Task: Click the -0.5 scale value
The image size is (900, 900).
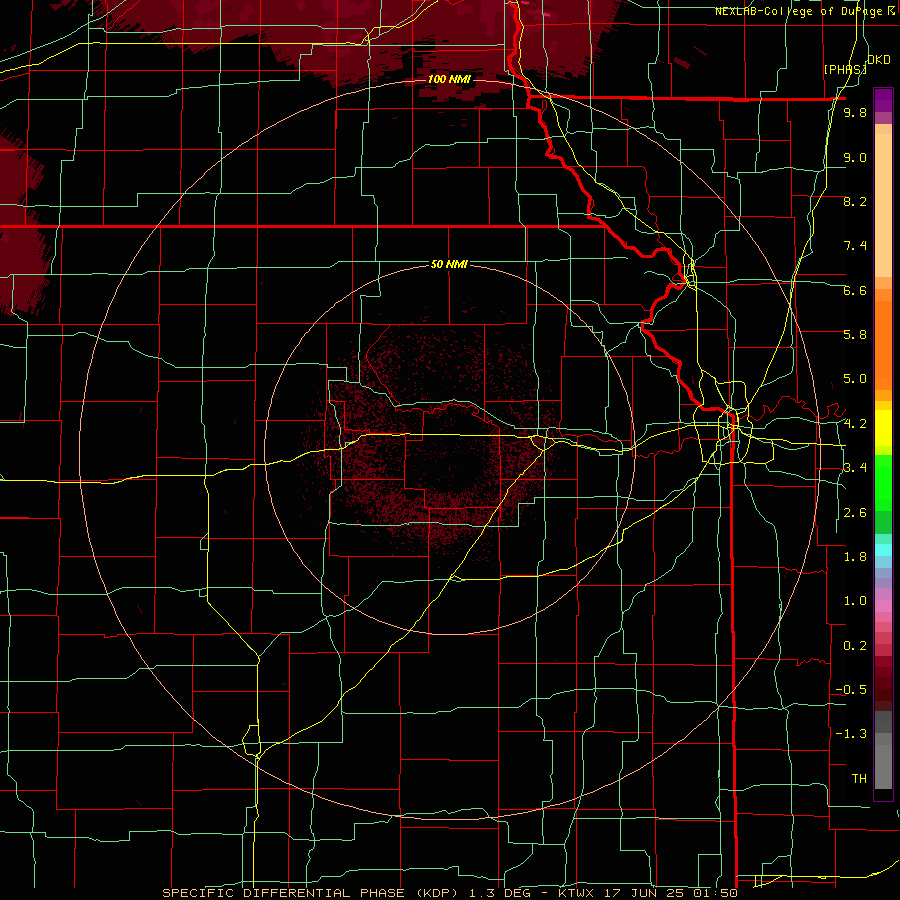Action: point(851,690)
